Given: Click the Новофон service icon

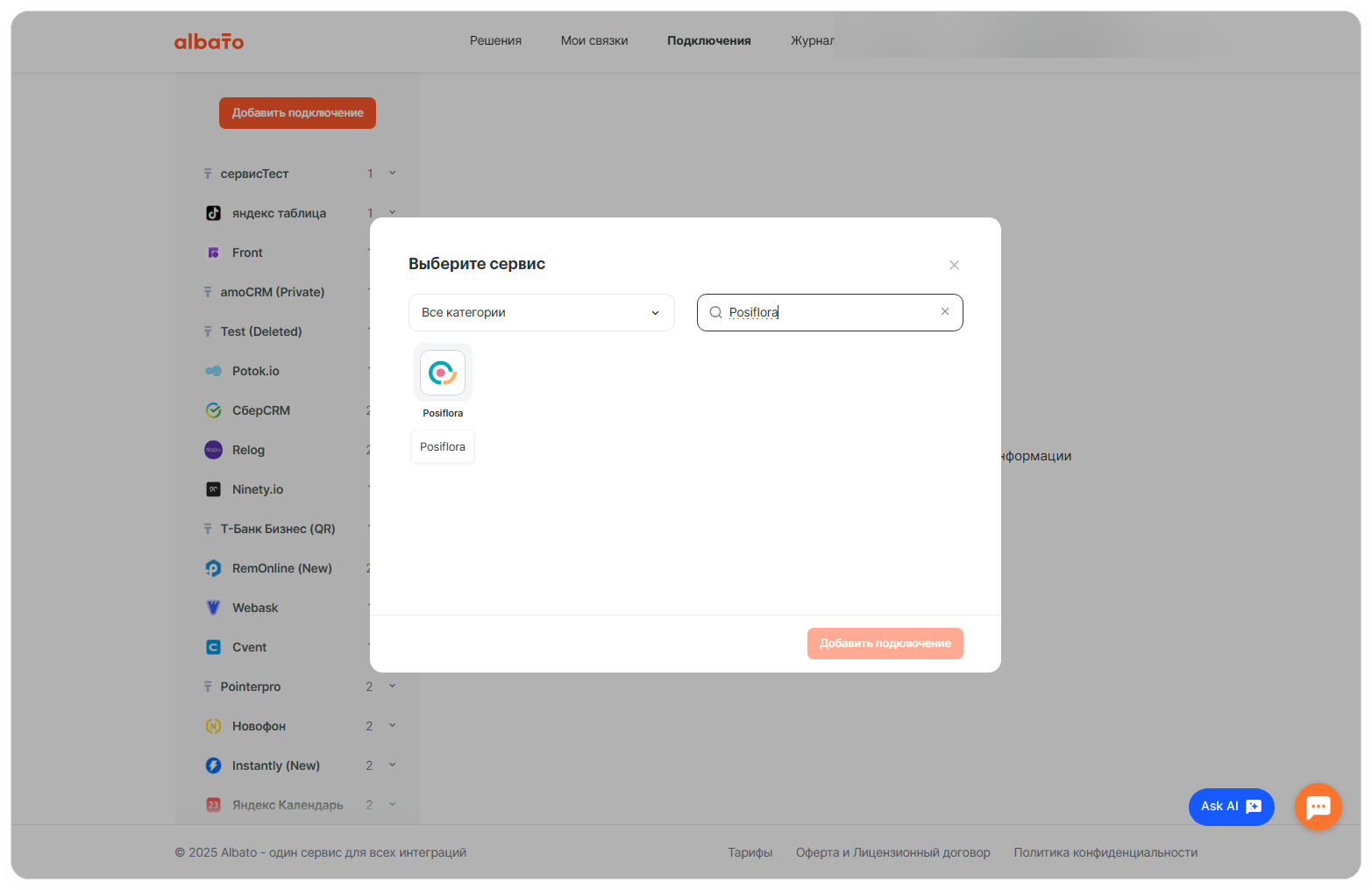Looking at the screenshot, I should (x=213, y=726).
